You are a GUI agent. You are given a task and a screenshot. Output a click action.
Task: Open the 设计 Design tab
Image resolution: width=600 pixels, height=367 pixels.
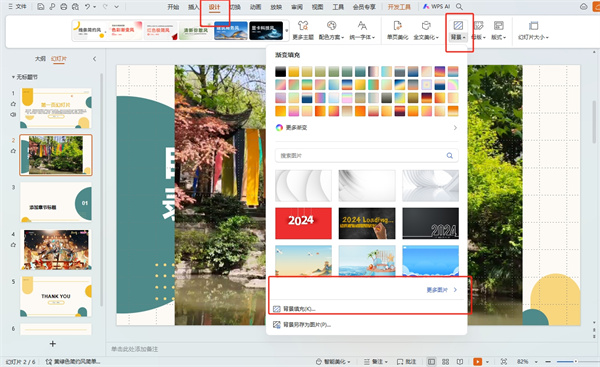tap(214, 7)
